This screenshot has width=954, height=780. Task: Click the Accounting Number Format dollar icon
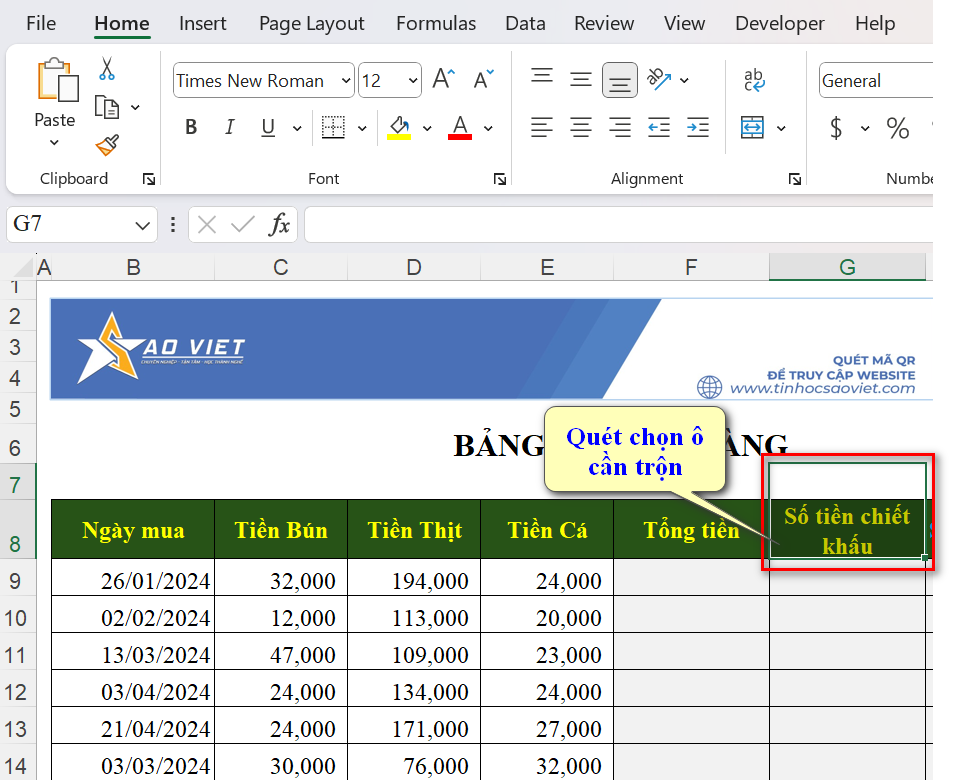(836, 128)
